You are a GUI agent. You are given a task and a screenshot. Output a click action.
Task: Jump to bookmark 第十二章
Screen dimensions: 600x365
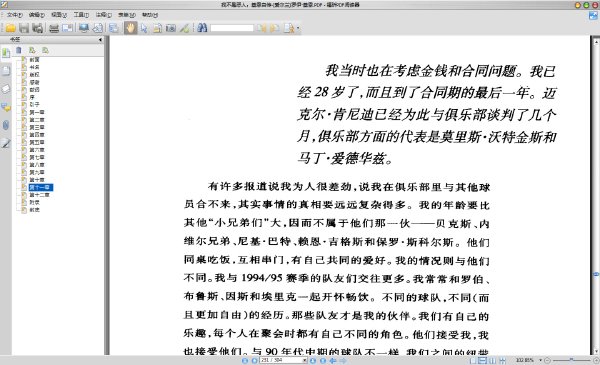(40, 195)
